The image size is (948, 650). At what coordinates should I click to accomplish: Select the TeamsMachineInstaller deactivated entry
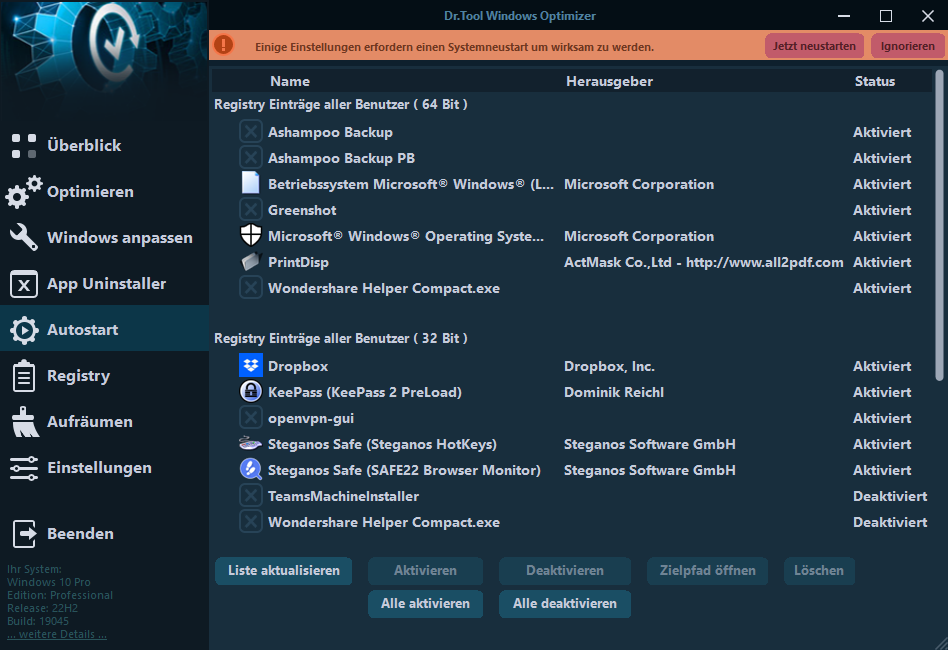pos(343,496)
